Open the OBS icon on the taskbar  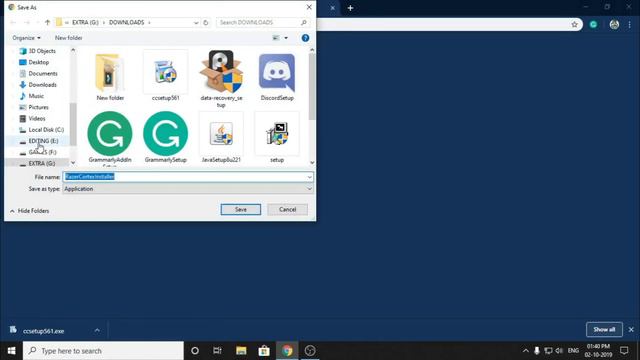click(310, 351)
